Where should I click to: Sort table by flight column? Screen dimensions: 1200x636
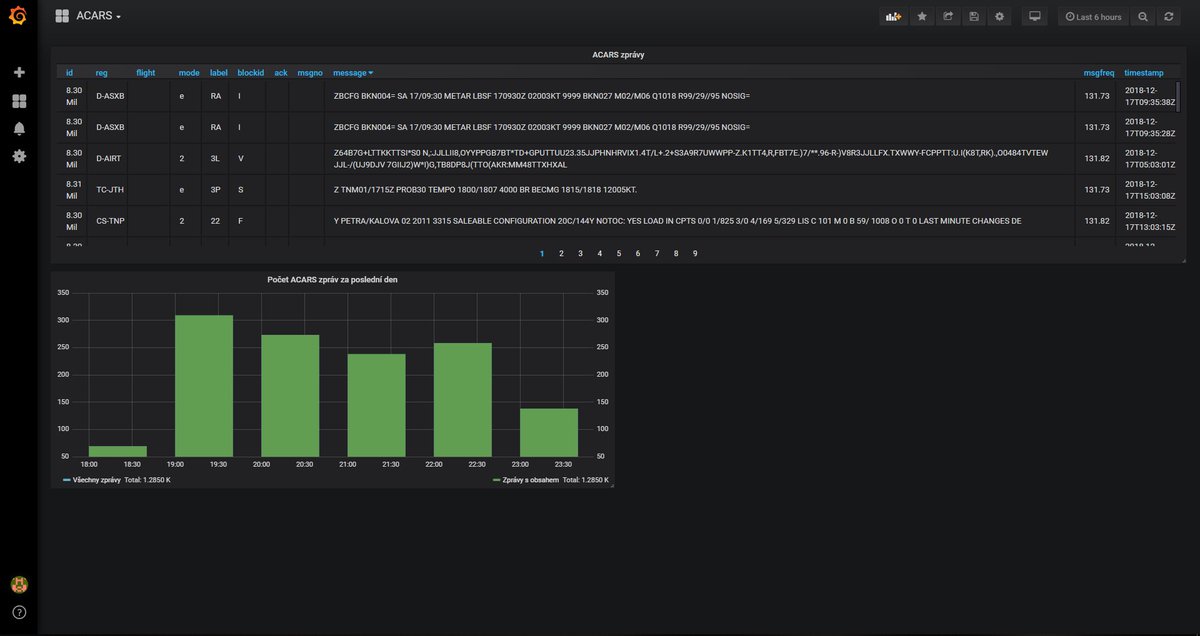click(146, 73)
